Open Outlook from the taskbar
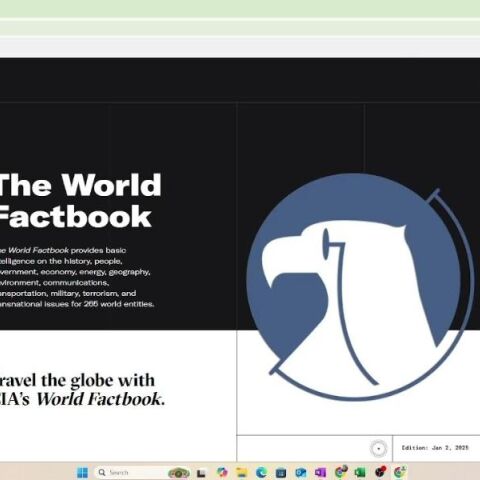480x480 pixels. point(301,473)
